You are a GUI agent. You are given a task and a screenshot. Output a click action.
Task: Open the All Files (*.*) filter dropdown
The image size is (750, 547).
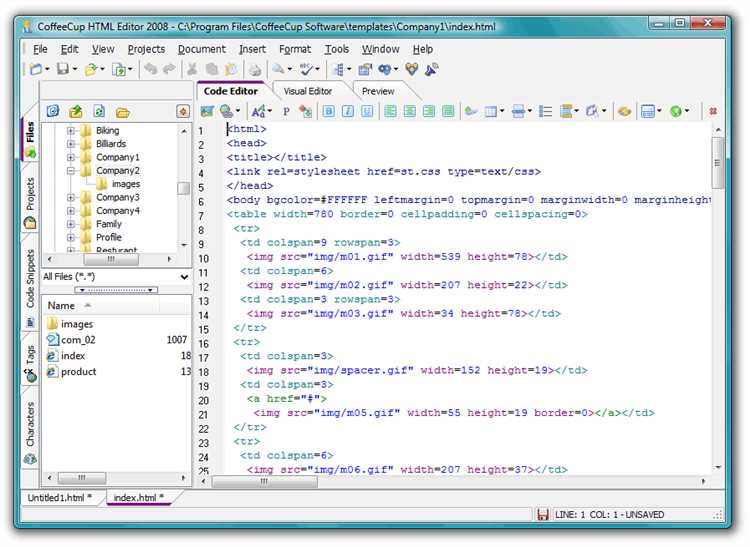pyautogui.click(x=184, y=277)
